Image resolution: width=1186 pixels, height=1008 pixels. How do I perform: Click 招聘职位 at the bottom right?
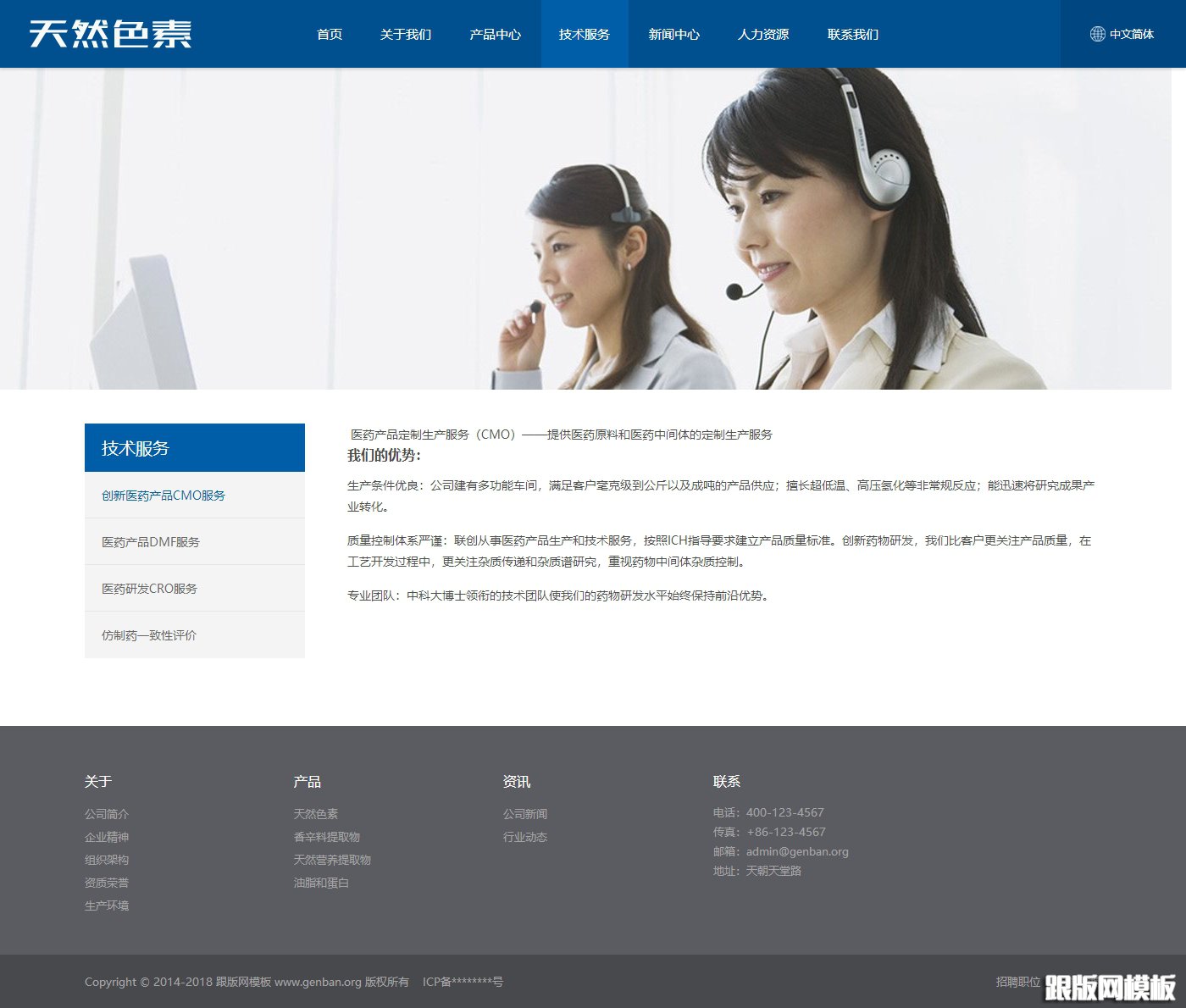[1018, 982]
